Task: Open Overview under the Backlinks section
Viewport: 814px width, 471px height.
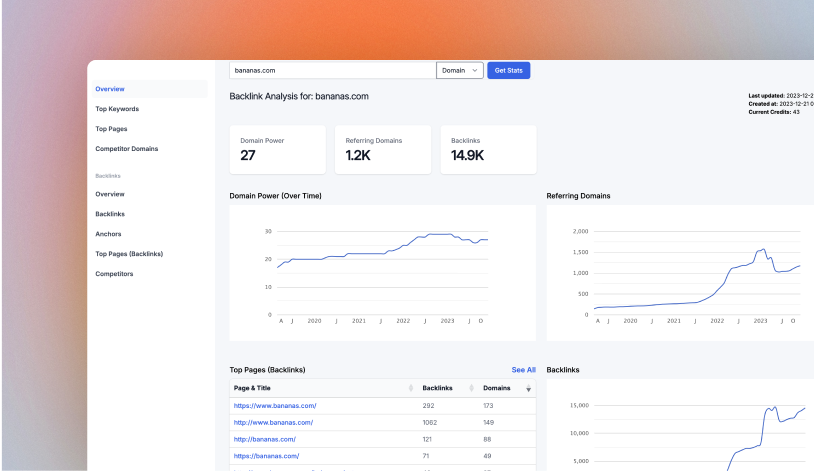Action: pos(110,194)
